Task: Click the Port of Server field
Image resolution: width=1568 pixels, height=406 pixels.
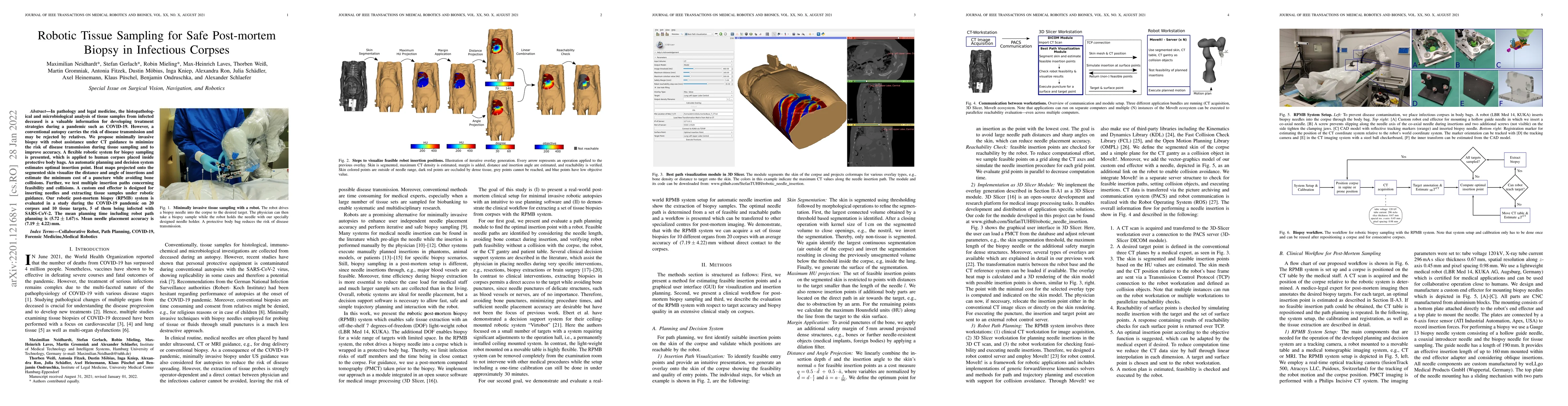Action: coord(708,126)
